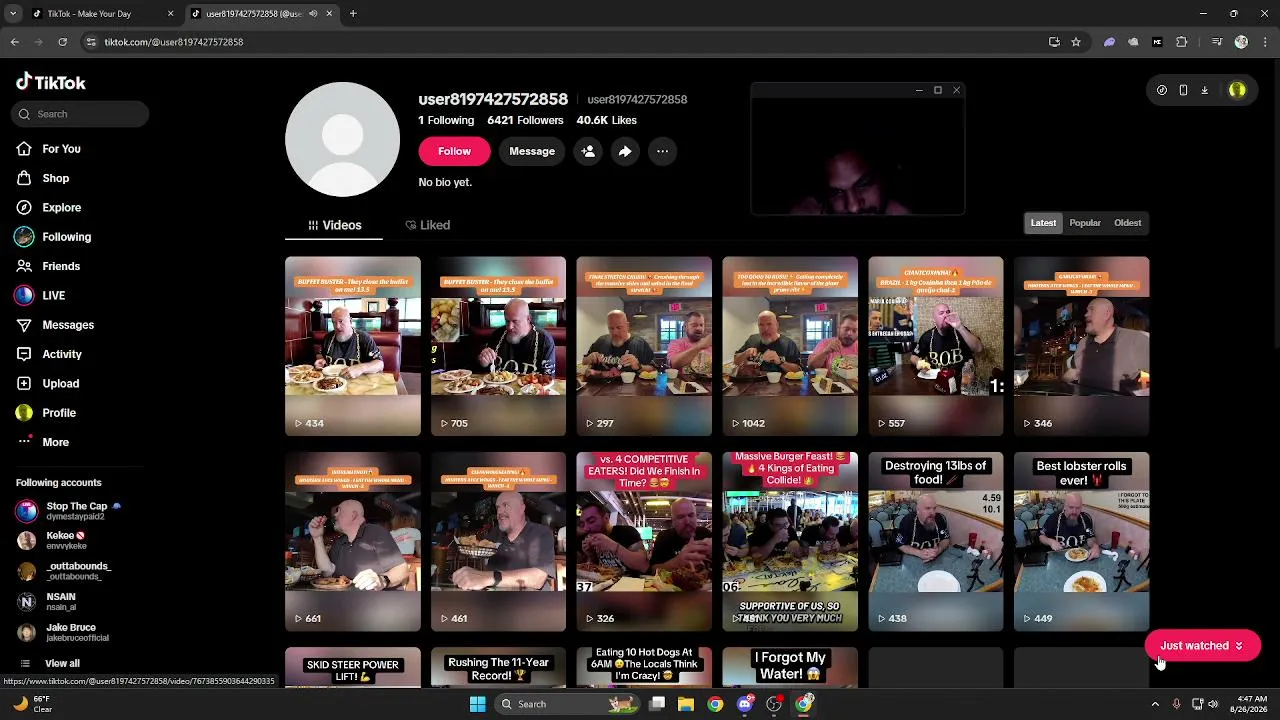The height and width of the screenshot is (720, 1280).
Task: Click the profile avatar picture
Action: [342, 139]
